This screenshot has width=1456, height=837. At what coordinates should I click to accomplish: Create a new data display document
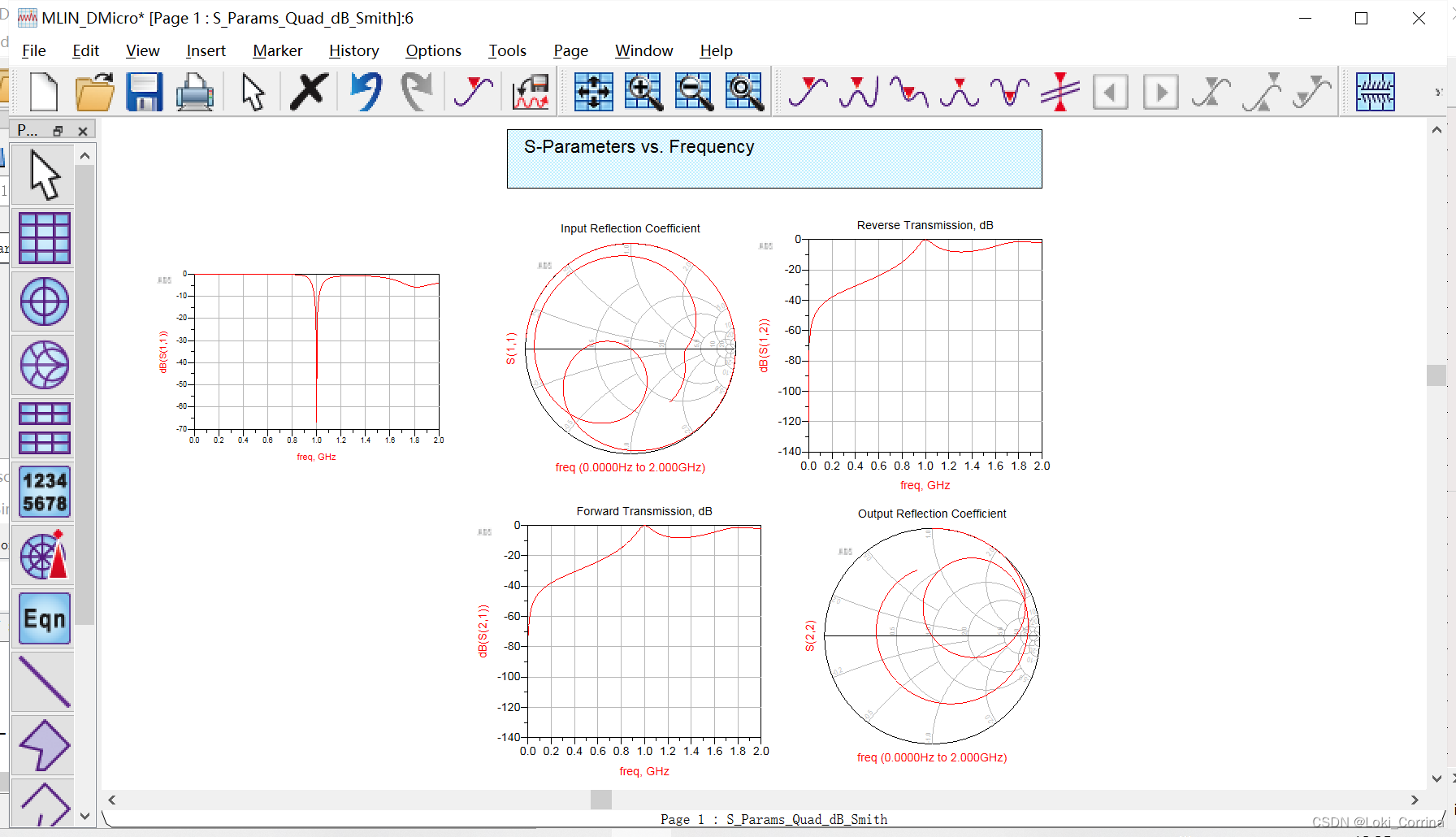pos(44,92)
